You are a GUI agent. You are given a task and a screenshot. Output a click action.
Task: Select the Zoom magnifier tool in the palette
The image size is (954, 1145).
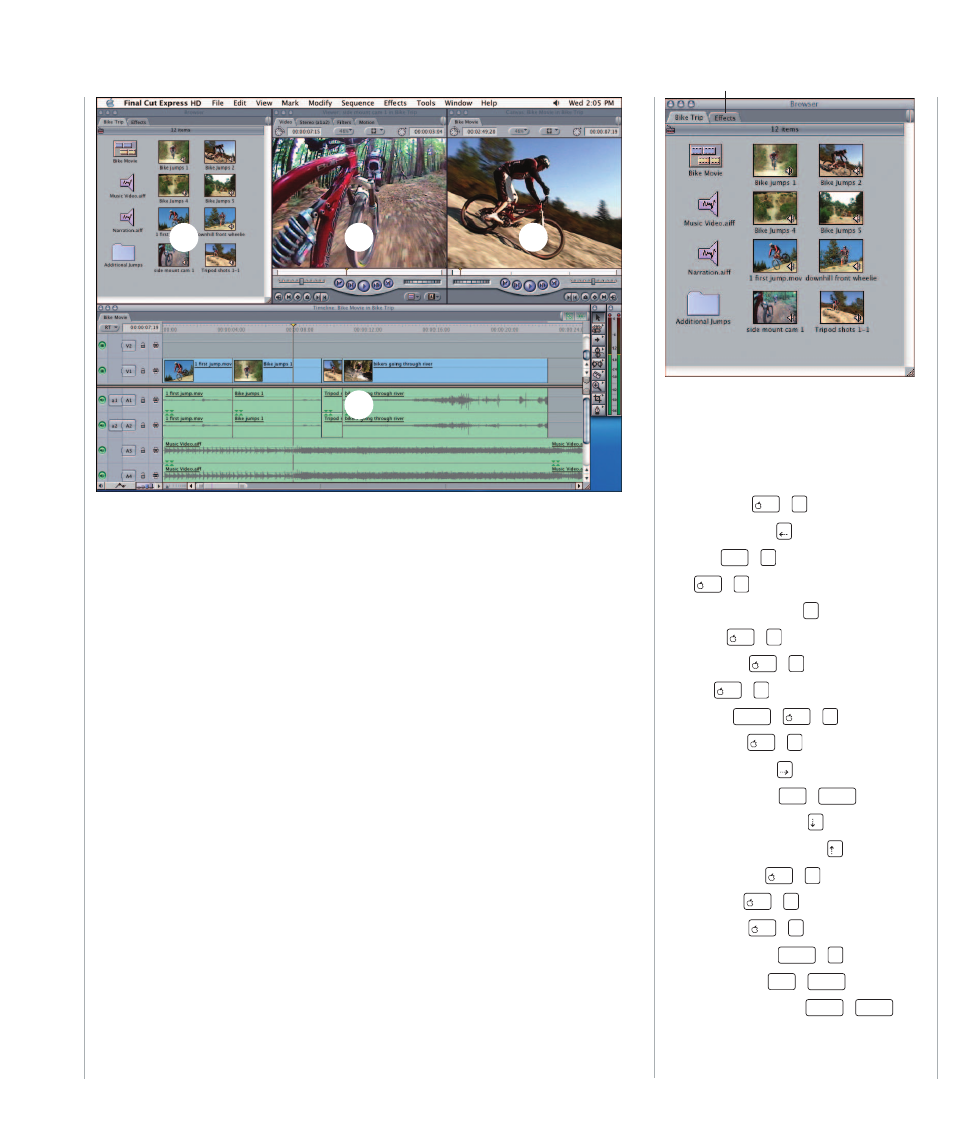[598, 386]
